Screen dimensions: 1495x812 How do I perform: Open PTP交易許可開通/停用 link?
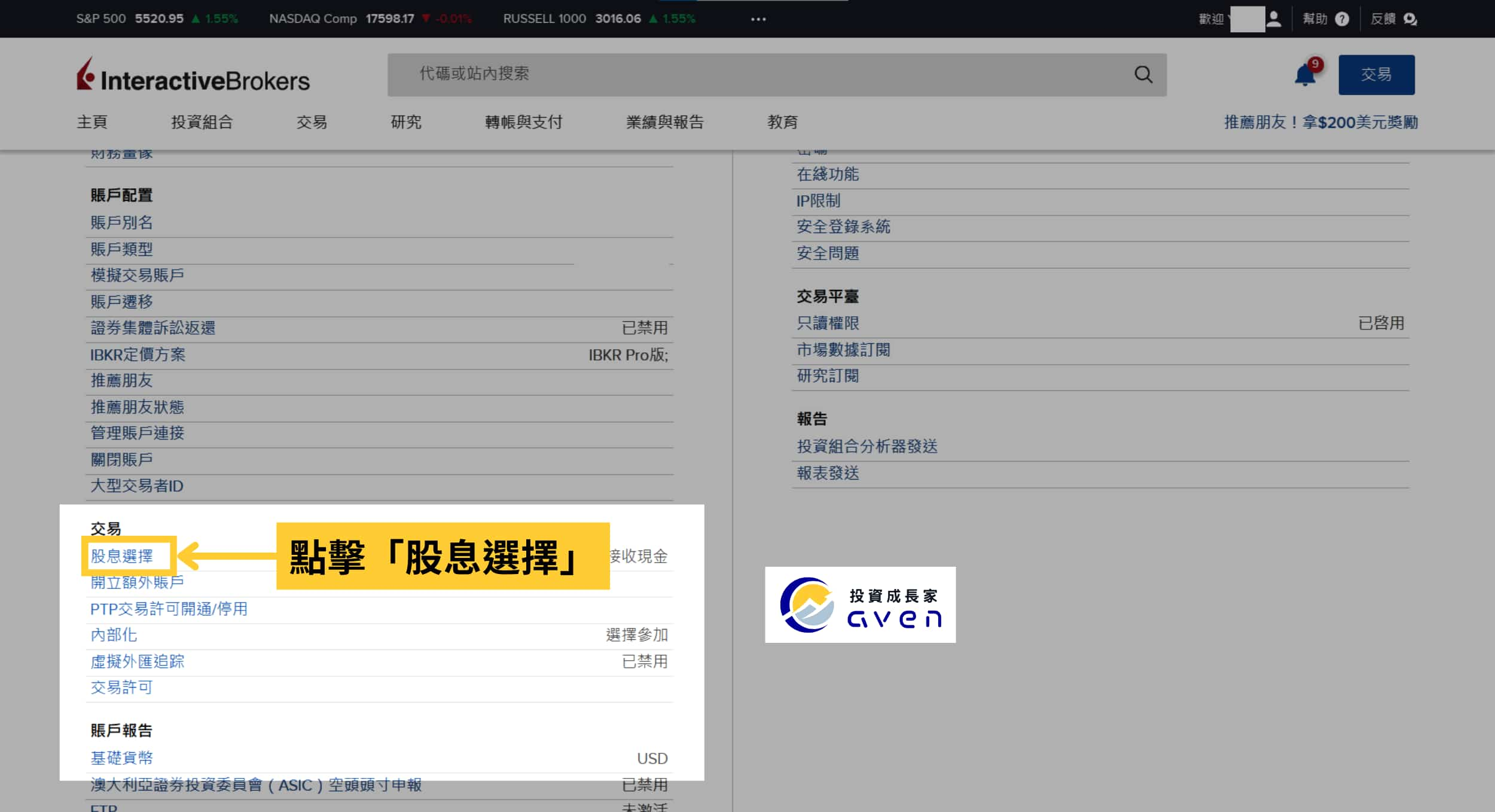(x=169, y=609)
